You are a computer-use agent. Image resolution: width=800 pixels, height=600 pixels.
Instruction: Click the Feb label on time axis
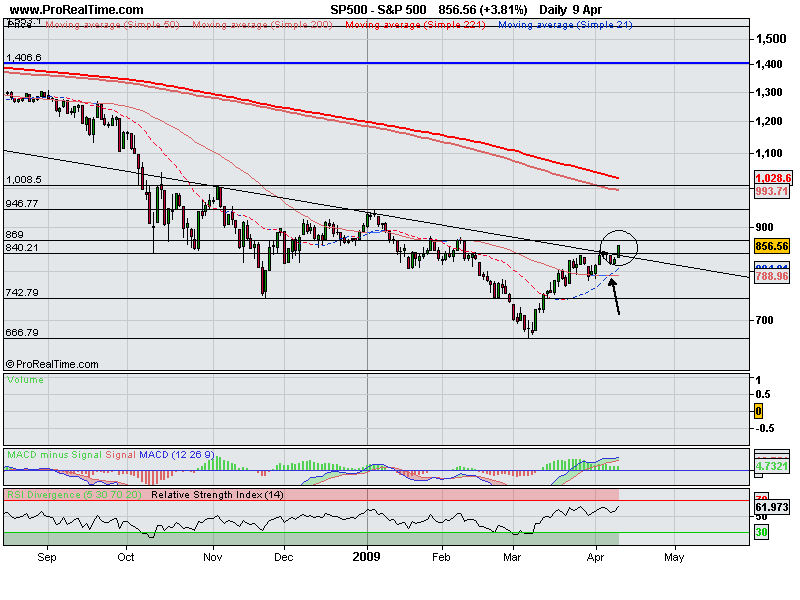coord(441,557)
